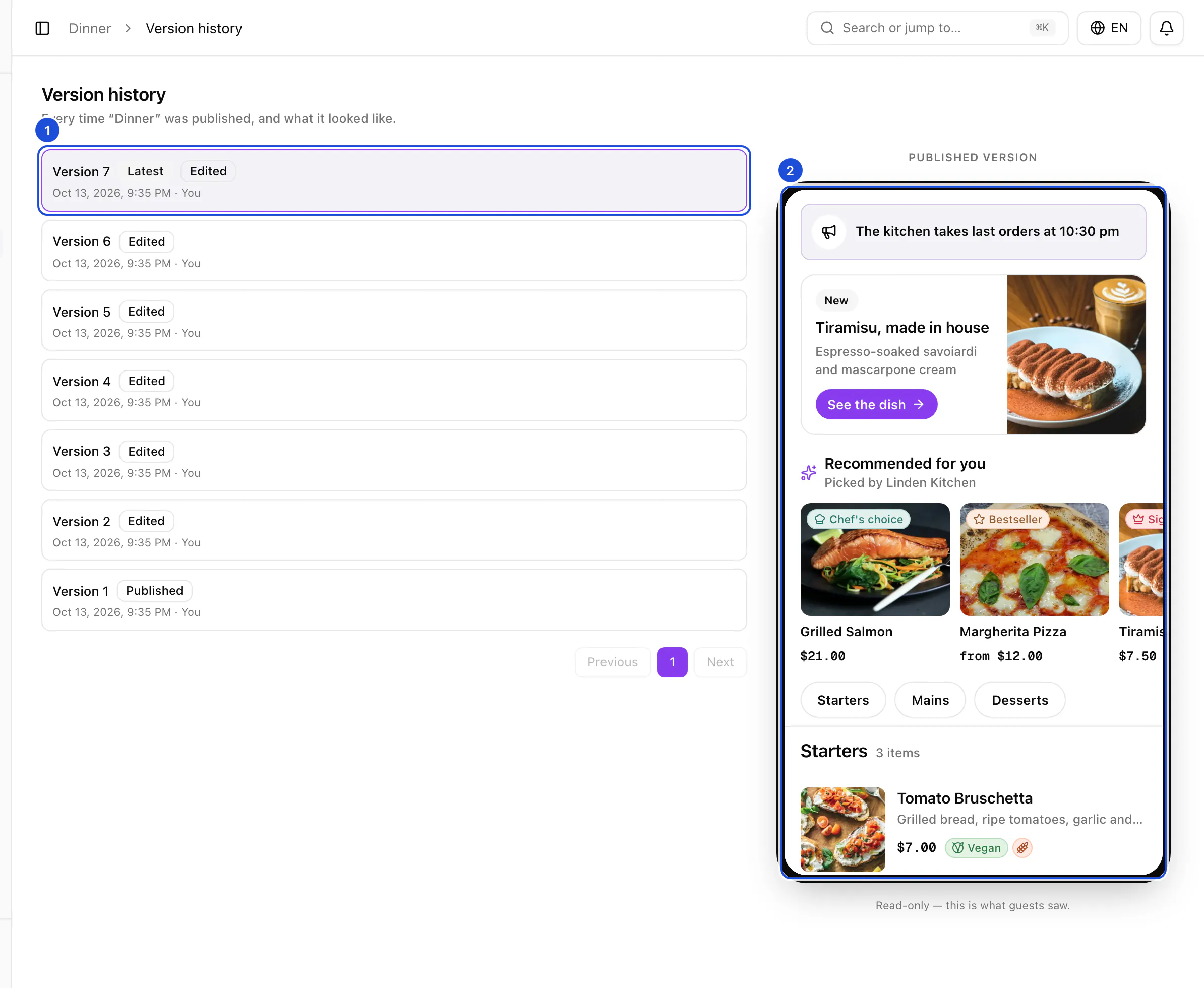1204x988 pixels.
Task: Switch to the Mains category tab
Action: point(930,700)
